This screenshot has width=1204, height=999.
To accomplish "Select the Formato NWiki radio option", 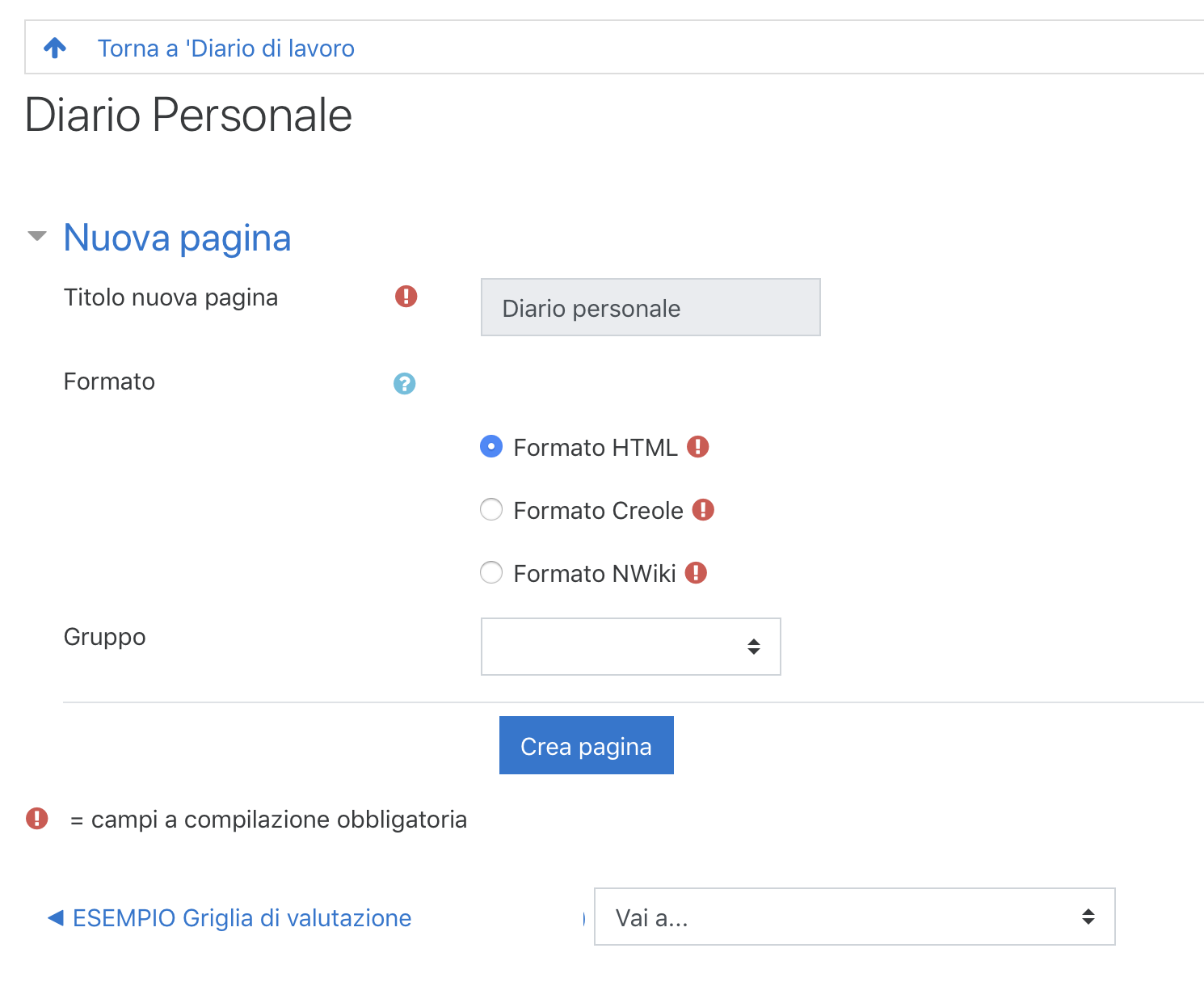I will 491,573.
